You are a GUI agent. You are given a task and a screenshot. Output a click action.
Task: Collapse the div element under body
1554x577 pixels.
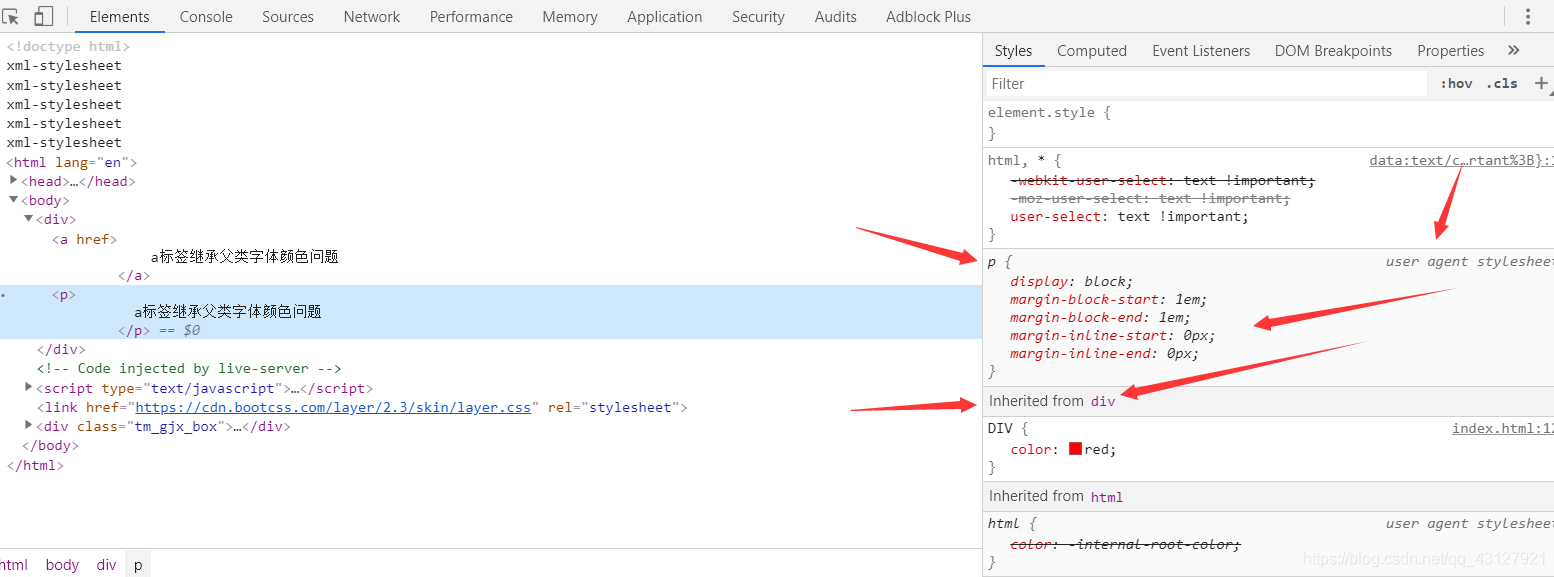(x=29, y=219)
